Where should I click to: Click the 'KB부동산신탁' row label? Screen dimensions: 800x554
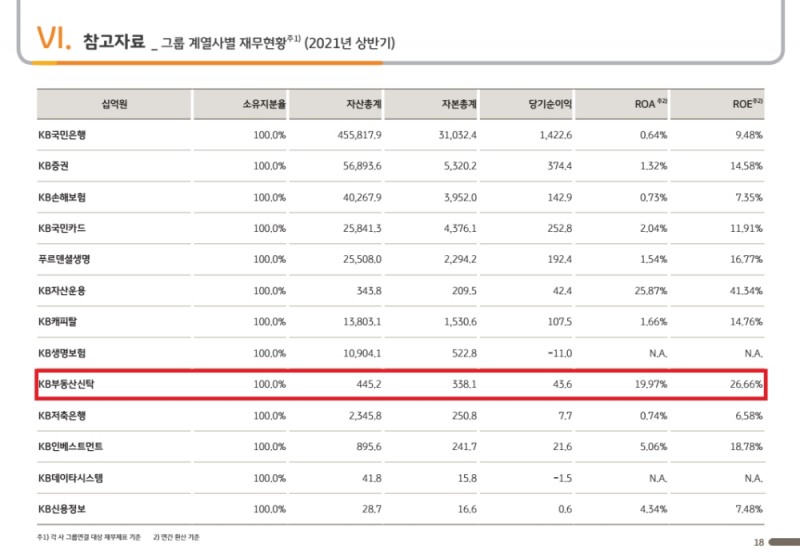pos(66,384)
